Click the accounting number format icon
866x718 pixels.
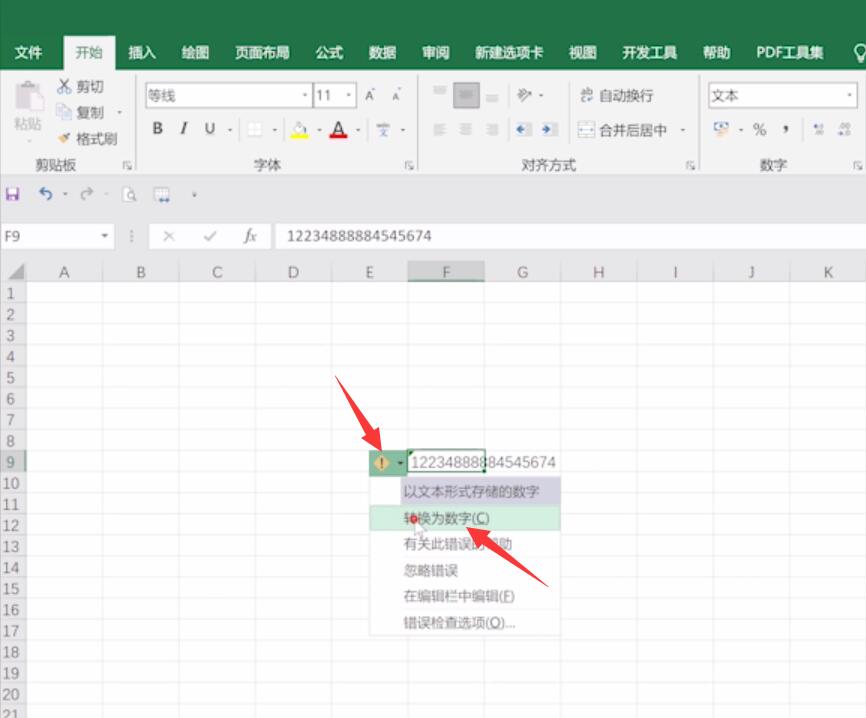click(721, 130)
